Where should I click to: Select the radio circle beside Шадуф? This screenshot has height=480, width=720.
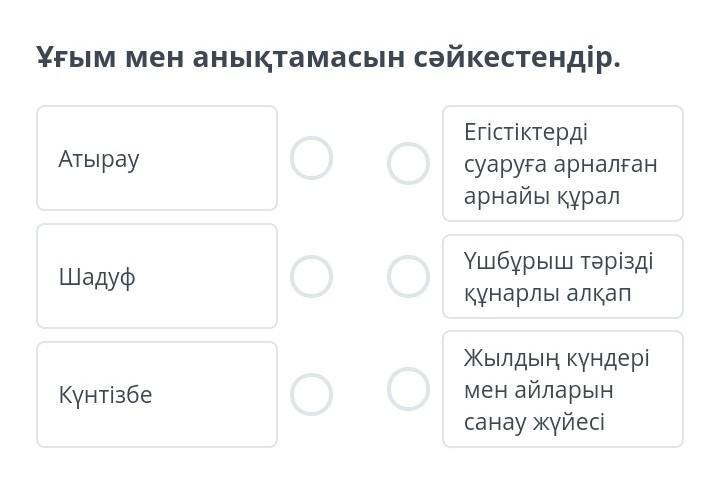tap(311, 277)
